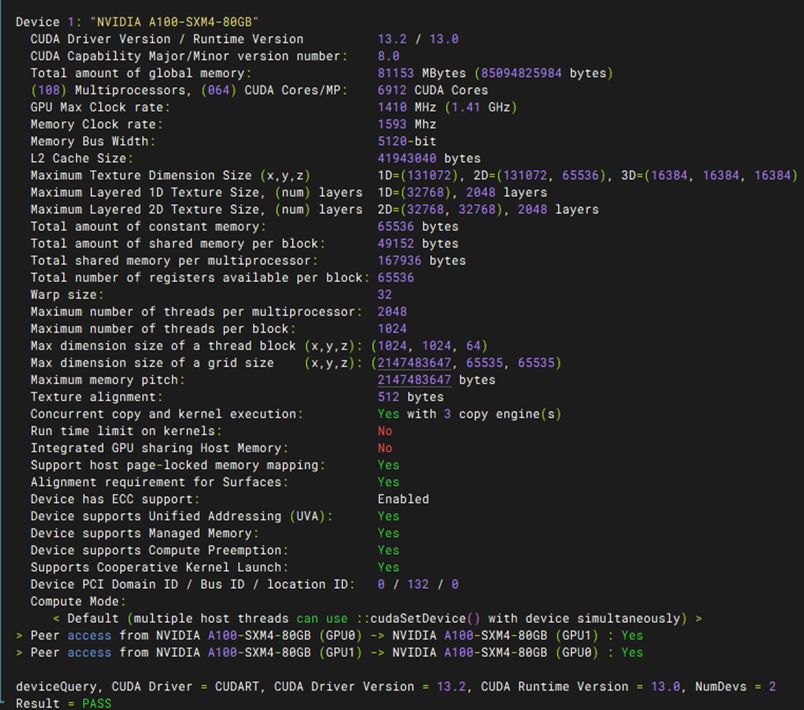
Task: Click the "No" for Integrated GPU sharing Host Memory
Action: [x=385, y=448]
